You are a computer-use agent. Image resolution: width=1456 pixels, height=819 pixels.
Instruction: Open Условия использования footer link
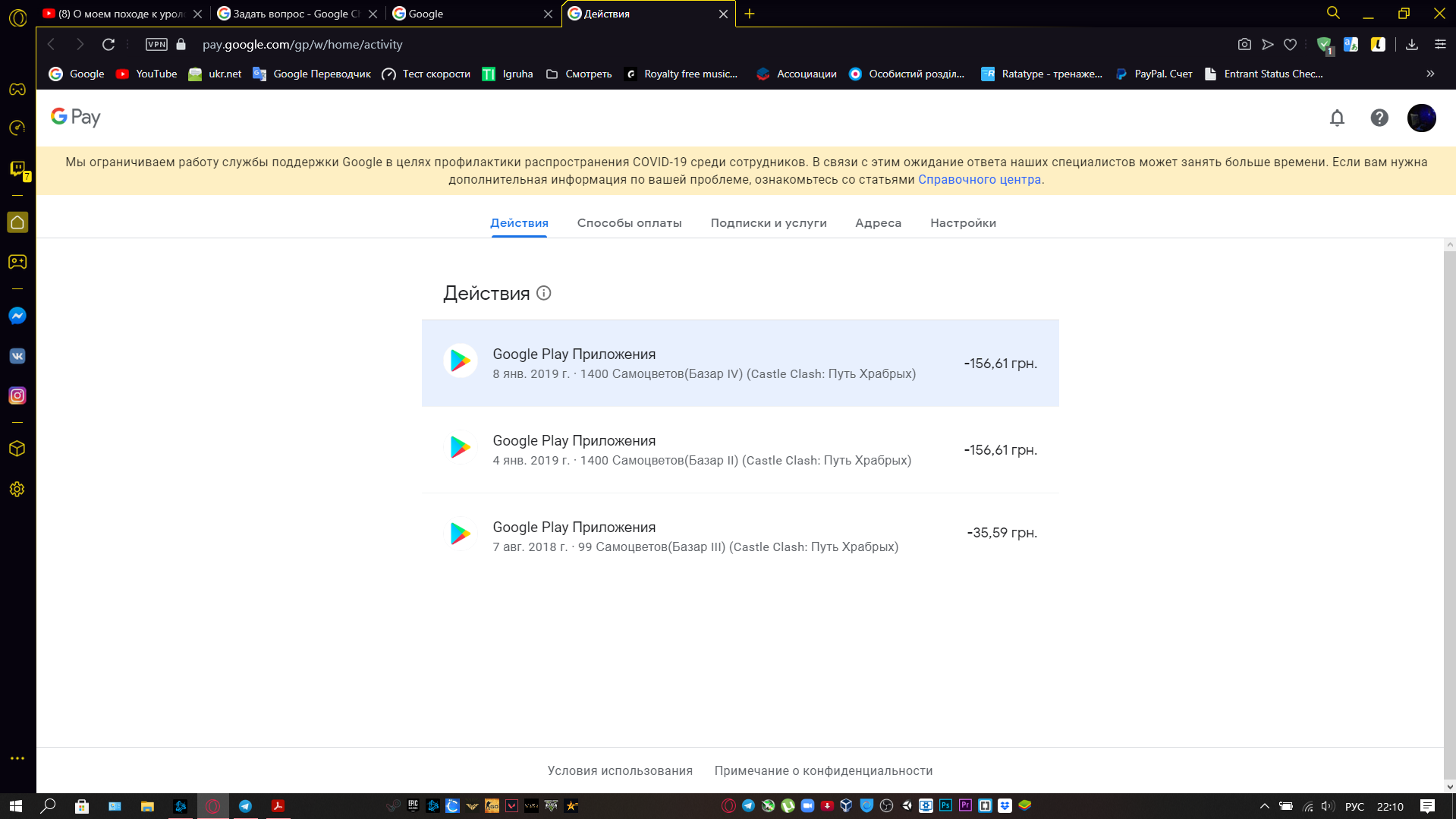click(620, 770)
